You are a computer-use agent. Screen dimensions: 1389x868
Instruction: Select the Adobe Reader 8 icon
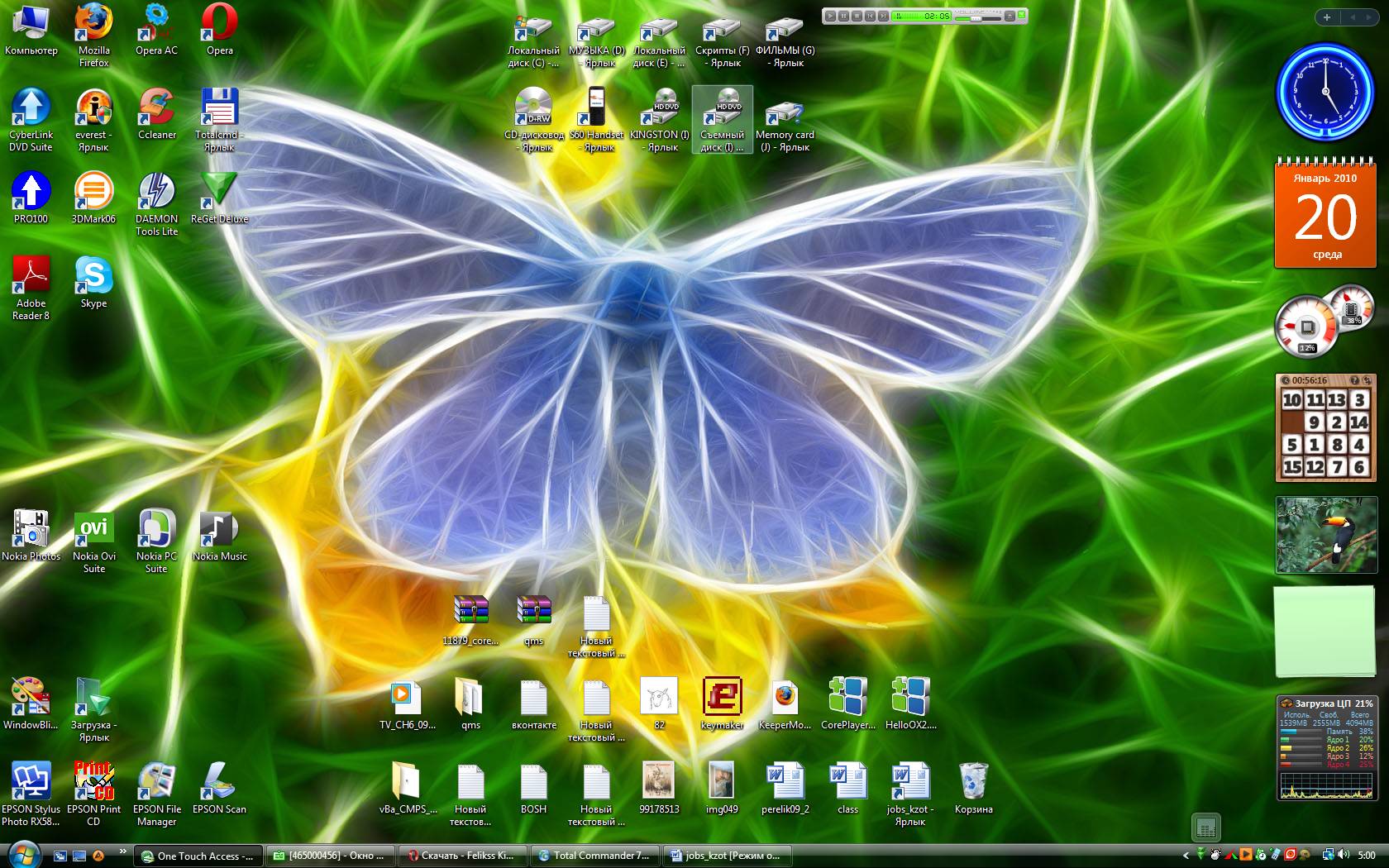click(x=31, y=277)
